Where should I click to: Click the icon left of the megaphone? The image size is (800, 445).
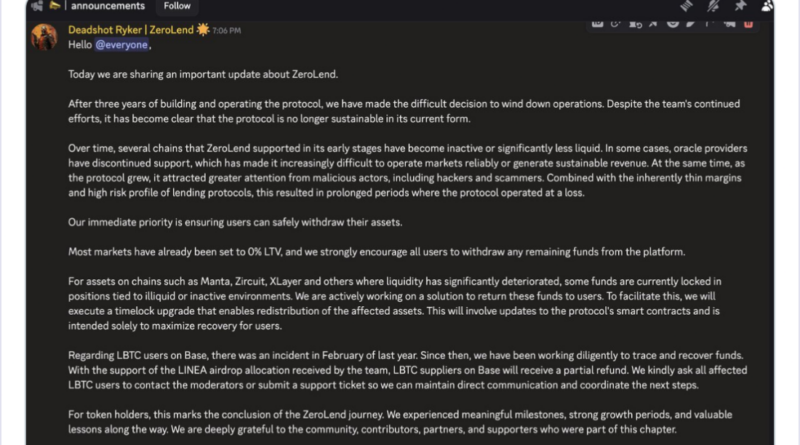36,5
